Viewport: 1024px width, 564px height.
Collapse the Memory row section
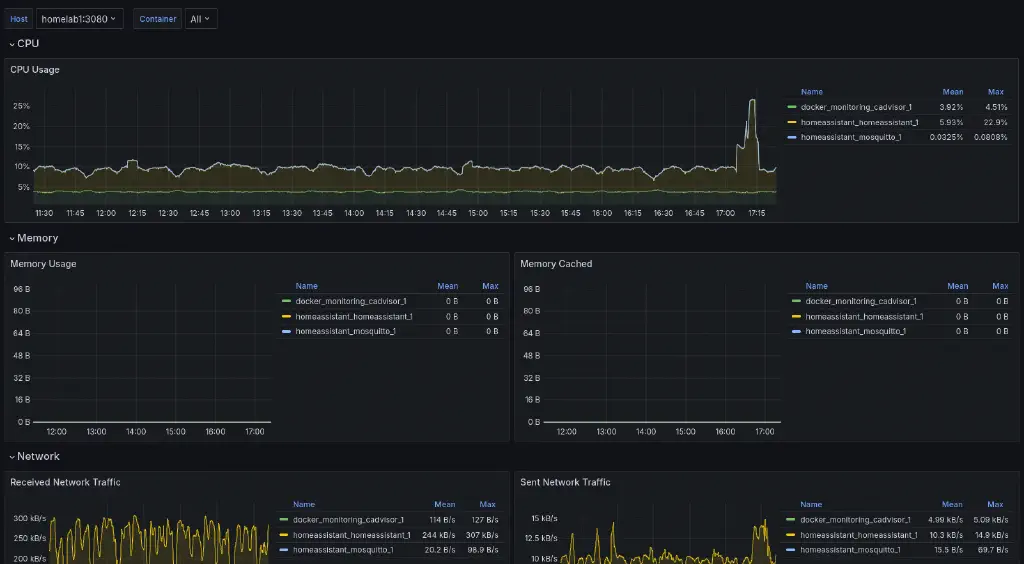(x=37, y=238)
